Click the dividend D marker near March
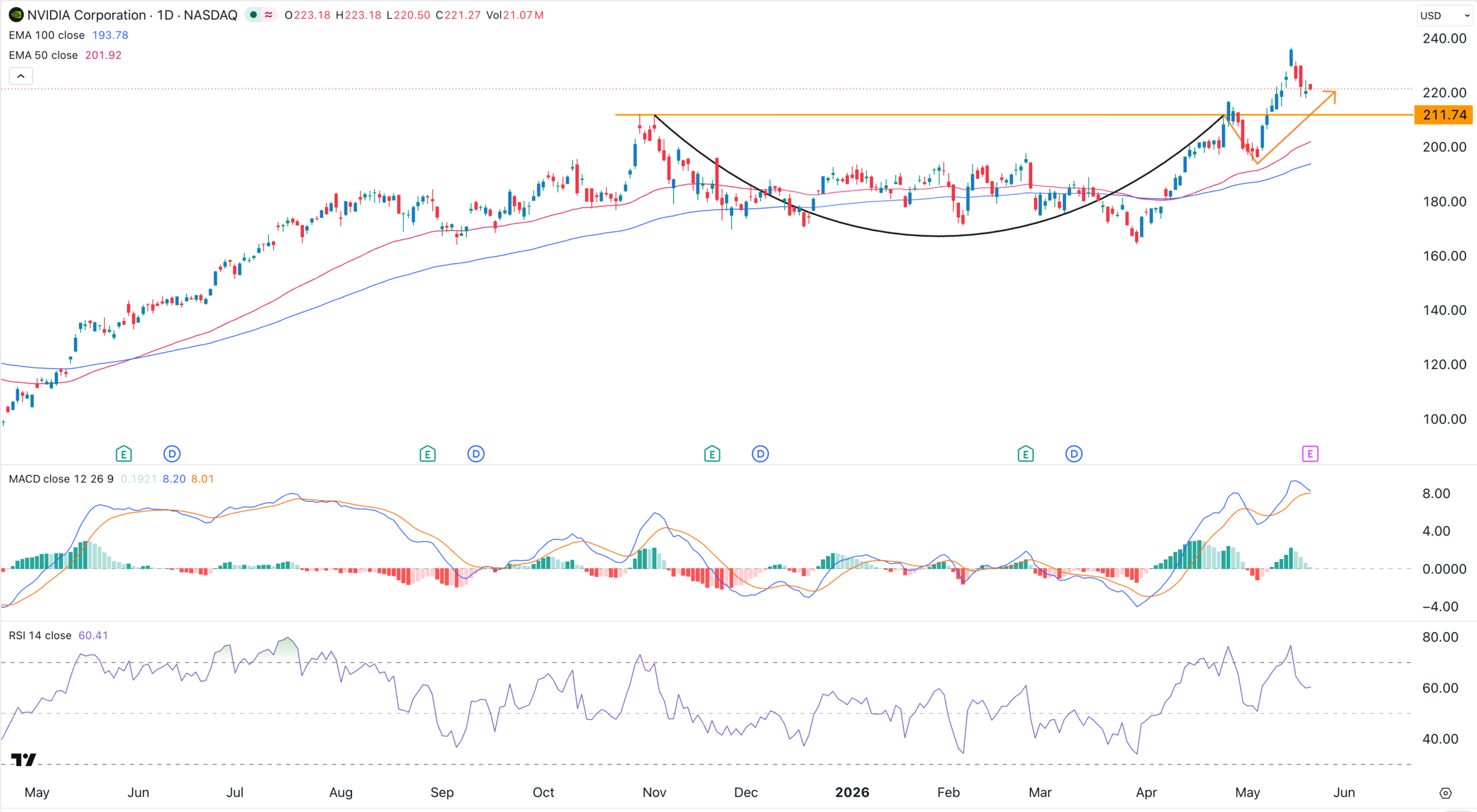The image size is (1477, 812). (1074, 454)
